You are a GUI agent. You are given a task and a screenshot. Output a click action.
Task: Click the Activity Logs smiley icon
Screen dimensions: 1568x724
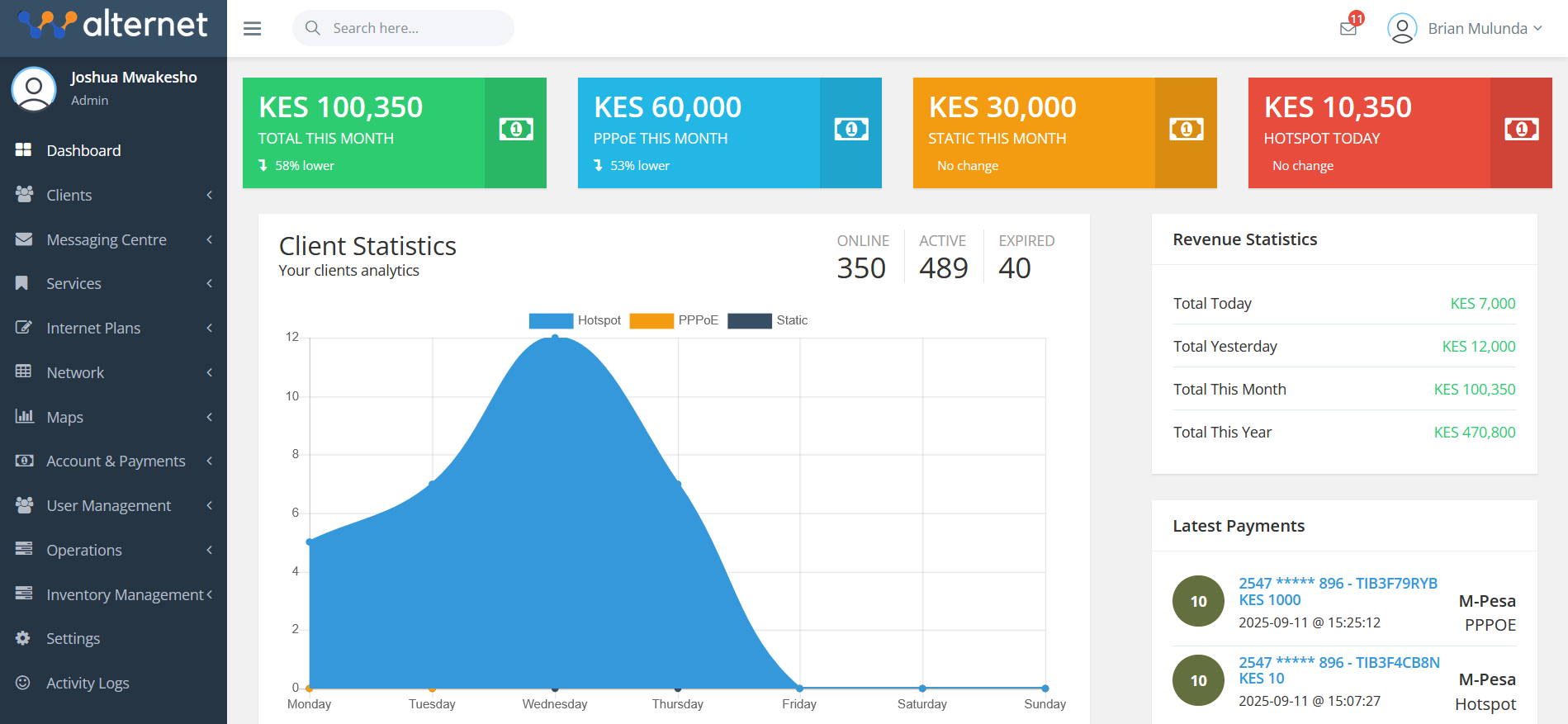point(23,683)
